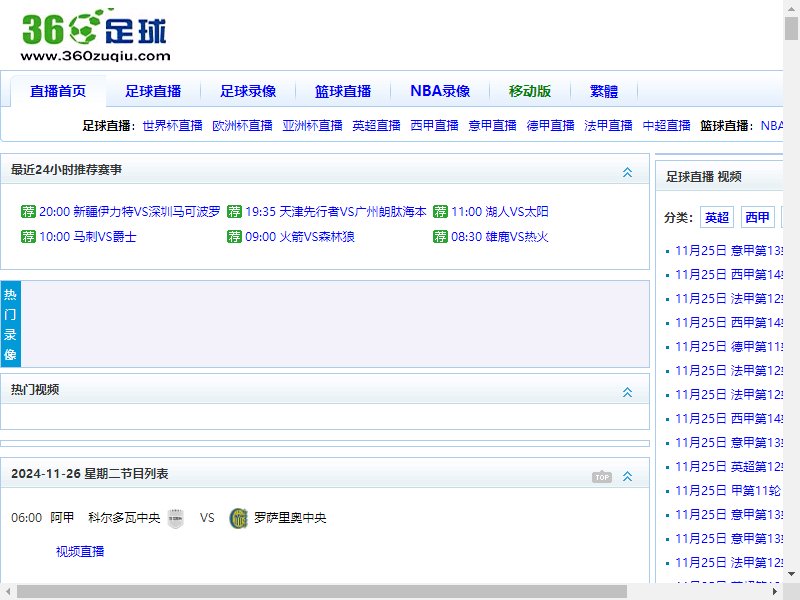Open the 足球录像 tab

(x=248, y=91)
